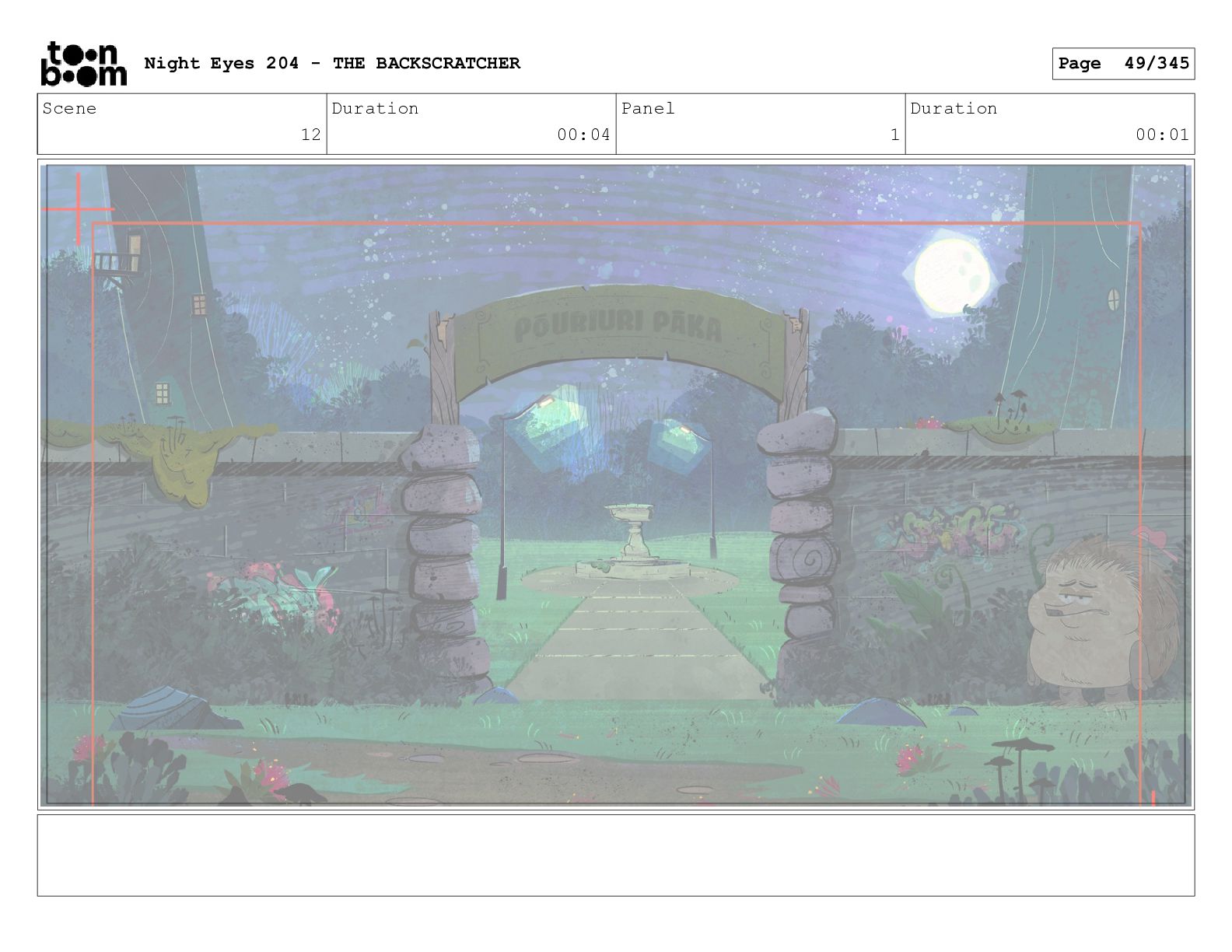Click the "Scene" label
This screenshot has height=952, width=1232.
[69, 108]
